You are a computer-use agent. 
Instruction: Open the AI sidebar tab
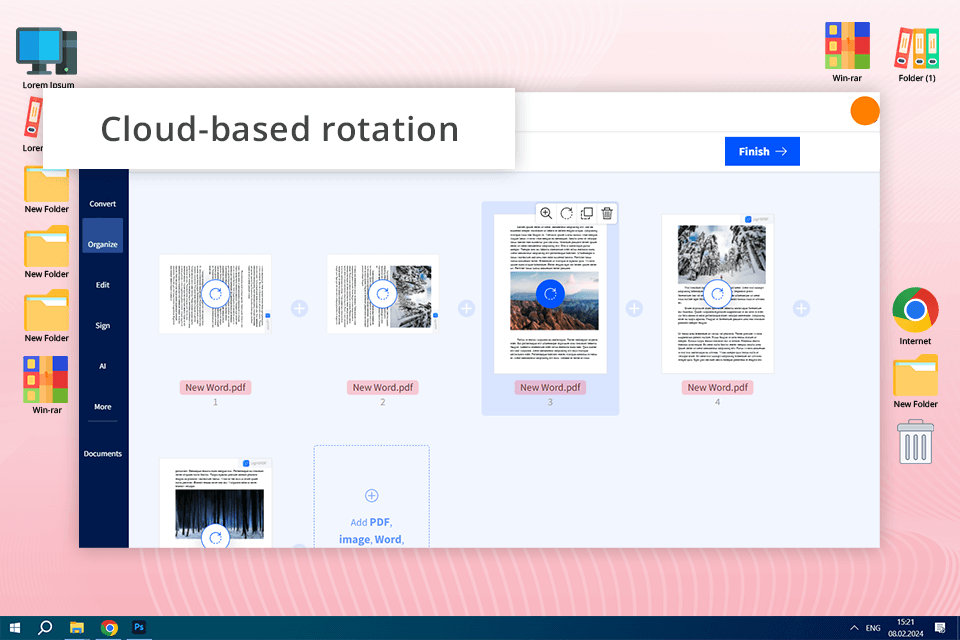(102, 366)
